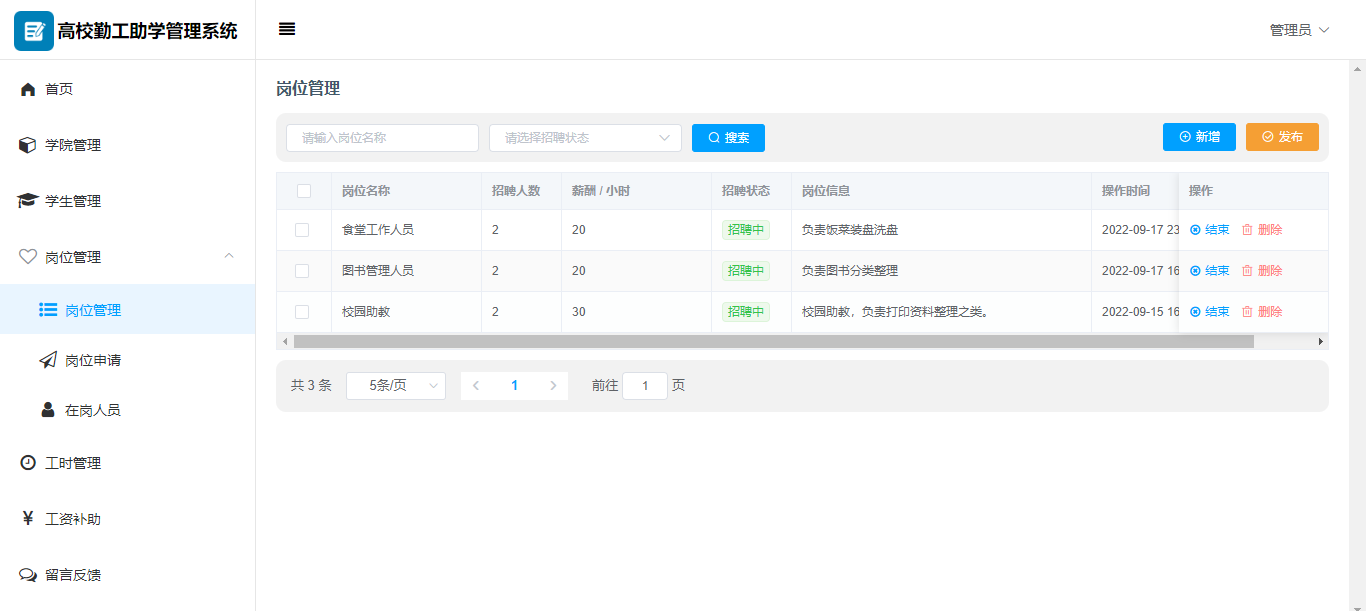Open the 5条/页 page size dropdown
Screen dimensions: 1366x611
pos(396,386)
